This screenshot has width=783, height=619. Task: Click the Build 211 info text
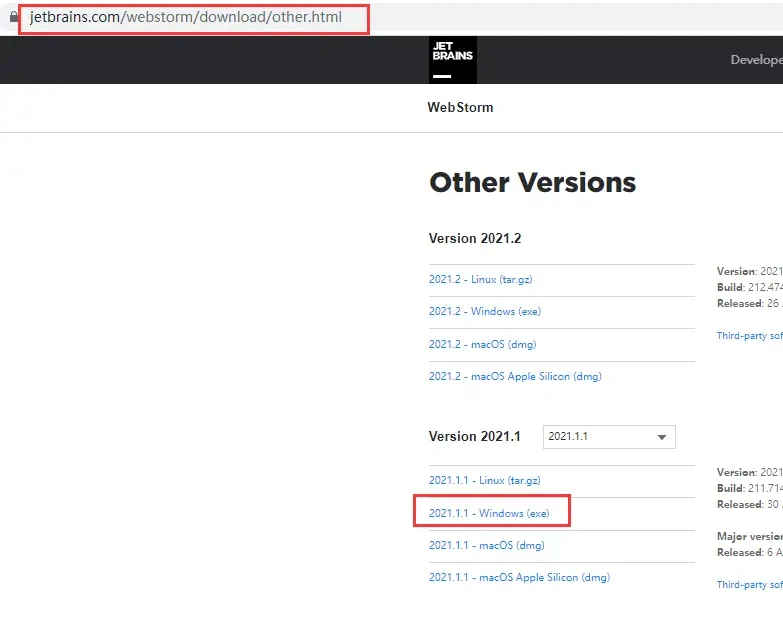(750, 488)
